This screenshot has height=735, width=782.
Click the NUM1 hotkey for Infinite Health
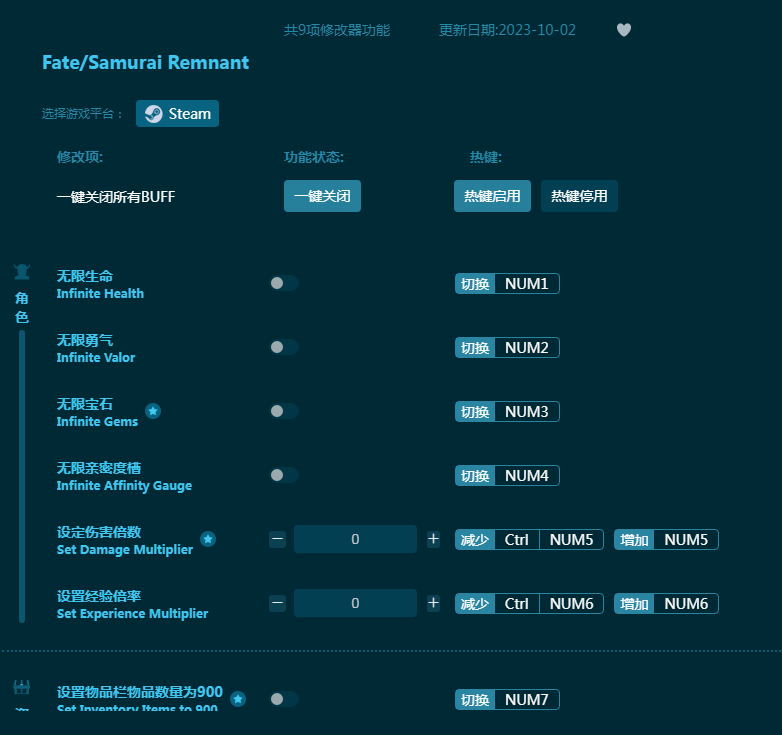click(x=527, y=284)
